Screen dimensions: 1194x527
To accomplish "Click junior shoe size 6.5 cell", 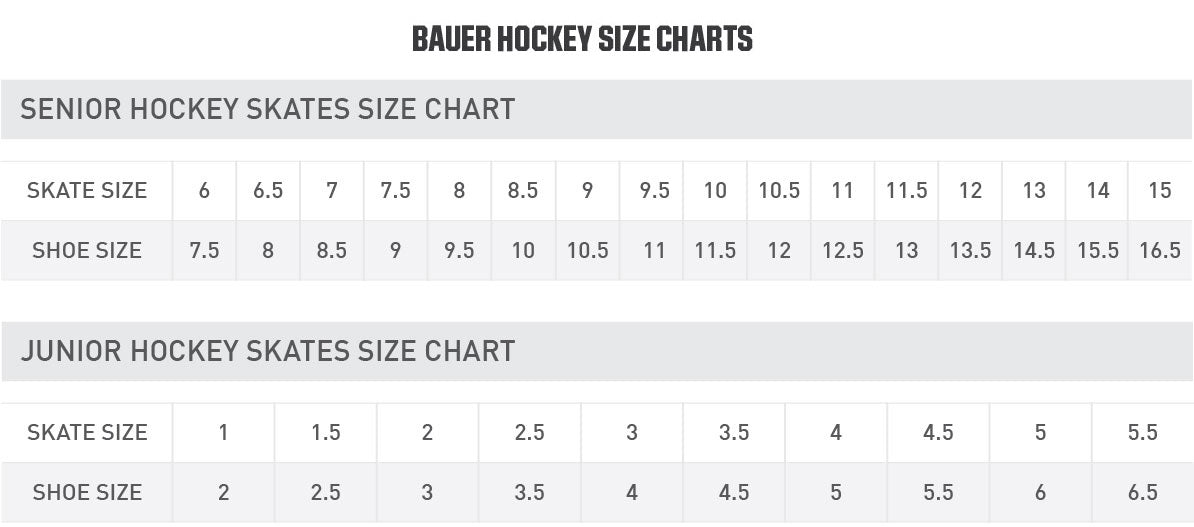I will [x=1142, y=492].
